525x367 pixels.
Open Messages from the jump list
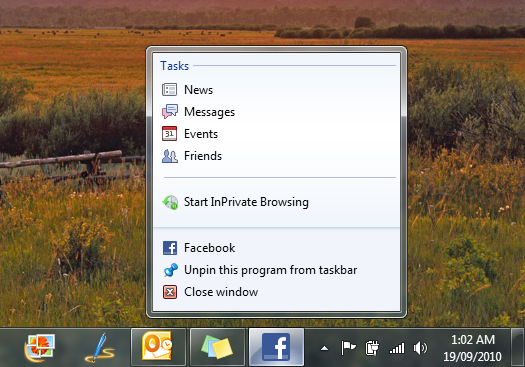coord(276,112)
